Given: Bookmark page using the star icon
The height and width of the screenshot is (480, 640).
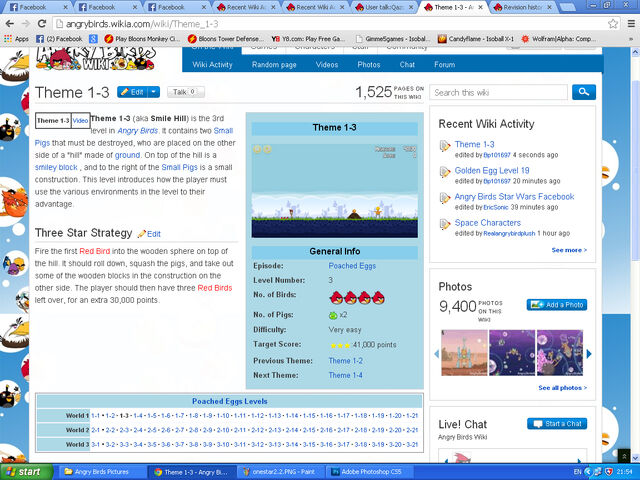Looking at the screenshot, I should click(613, 24).
